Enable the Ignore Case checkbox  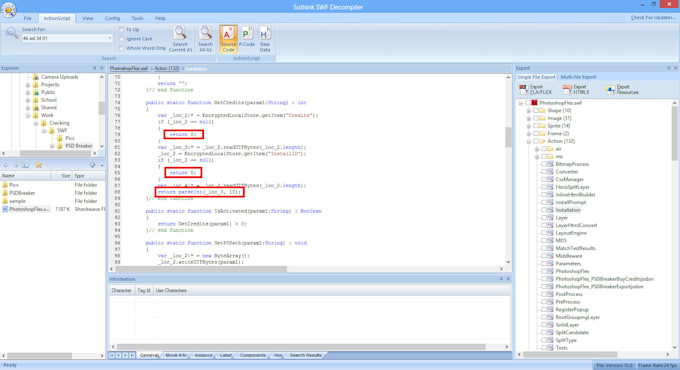121,39
